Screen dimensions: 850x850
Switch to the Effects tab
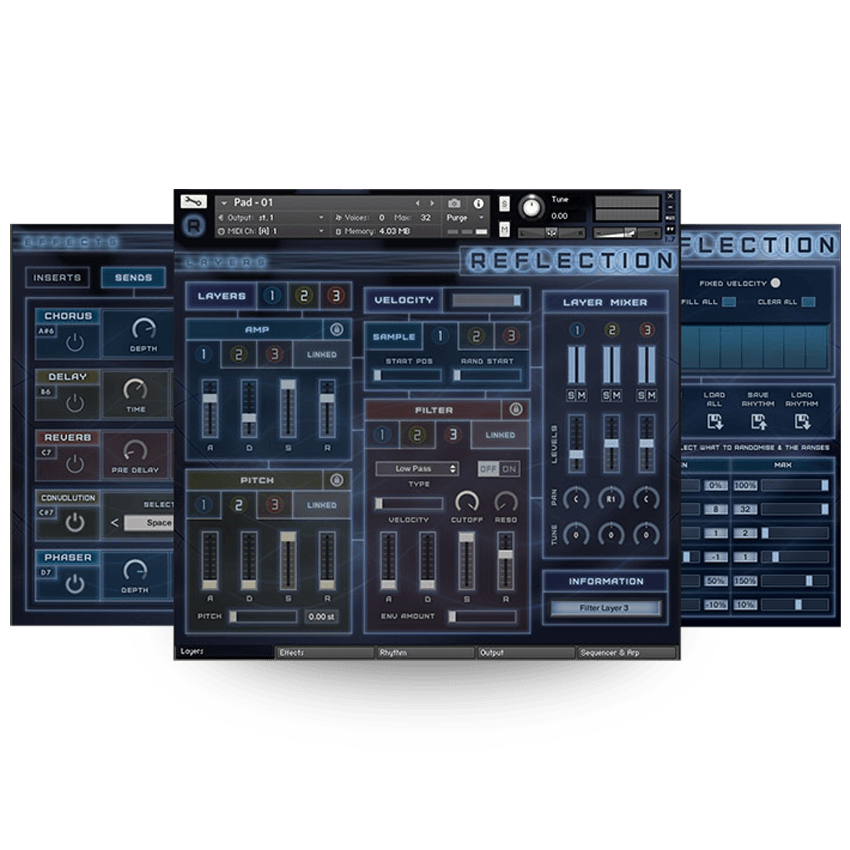pyautogui.click(x=324, y=653)
